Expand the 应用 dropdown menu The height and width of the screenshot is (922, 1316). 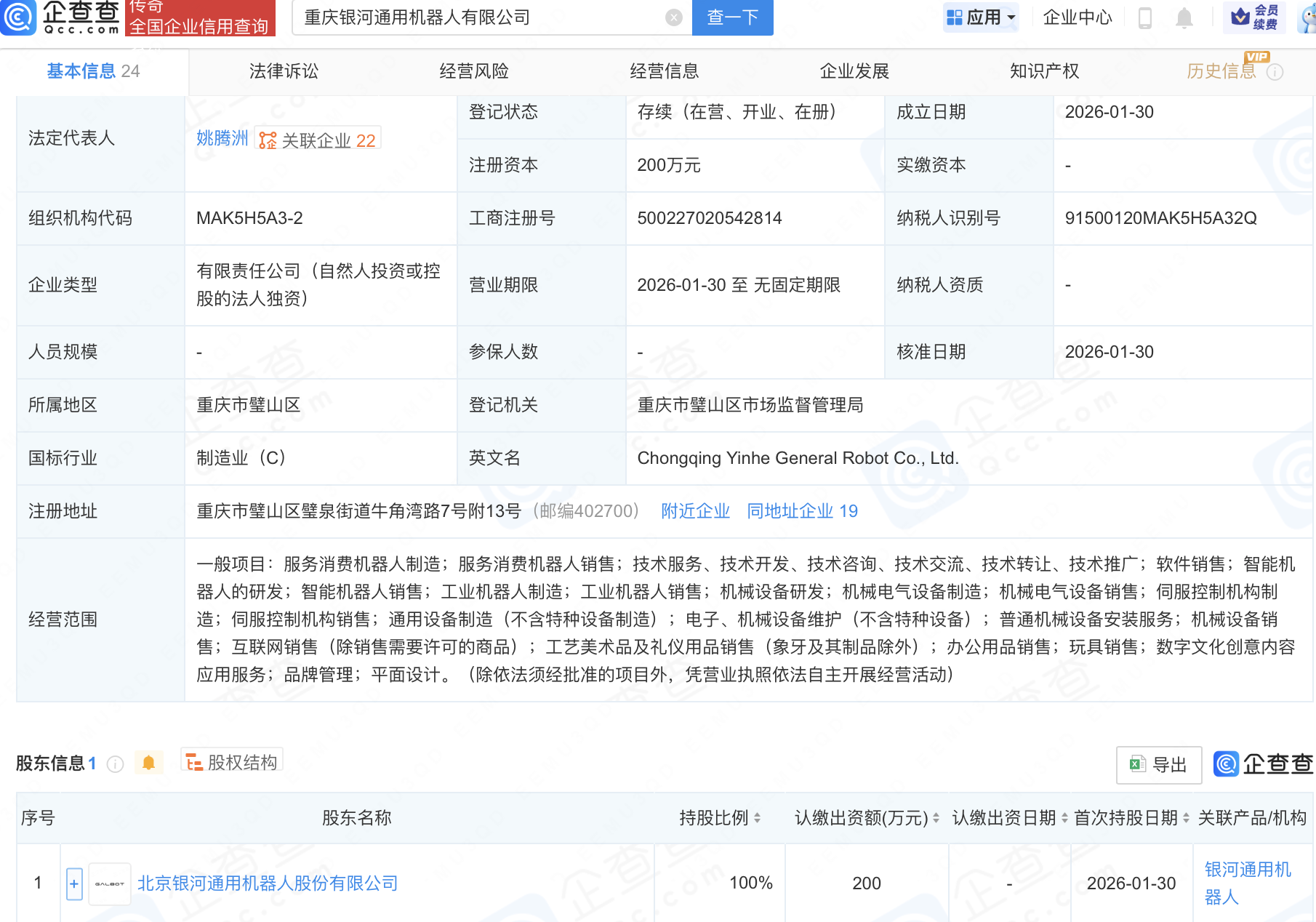click(x=981, y=17)
